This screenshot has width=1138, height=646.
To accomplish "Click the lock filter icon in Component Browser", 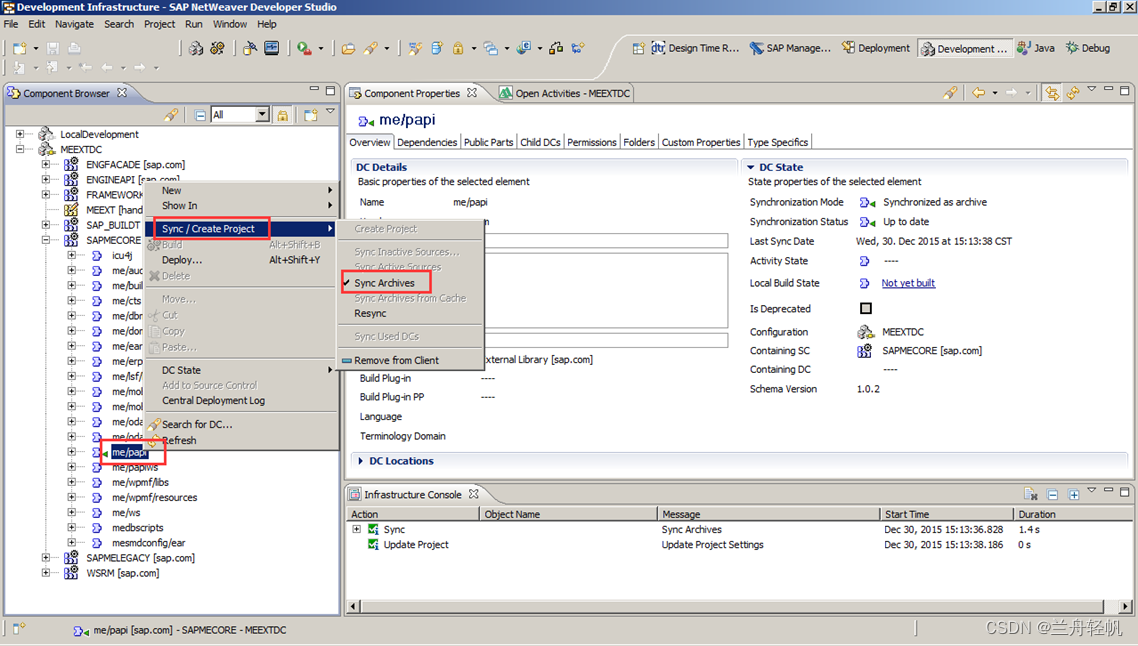I will click(x=282, y=115).
